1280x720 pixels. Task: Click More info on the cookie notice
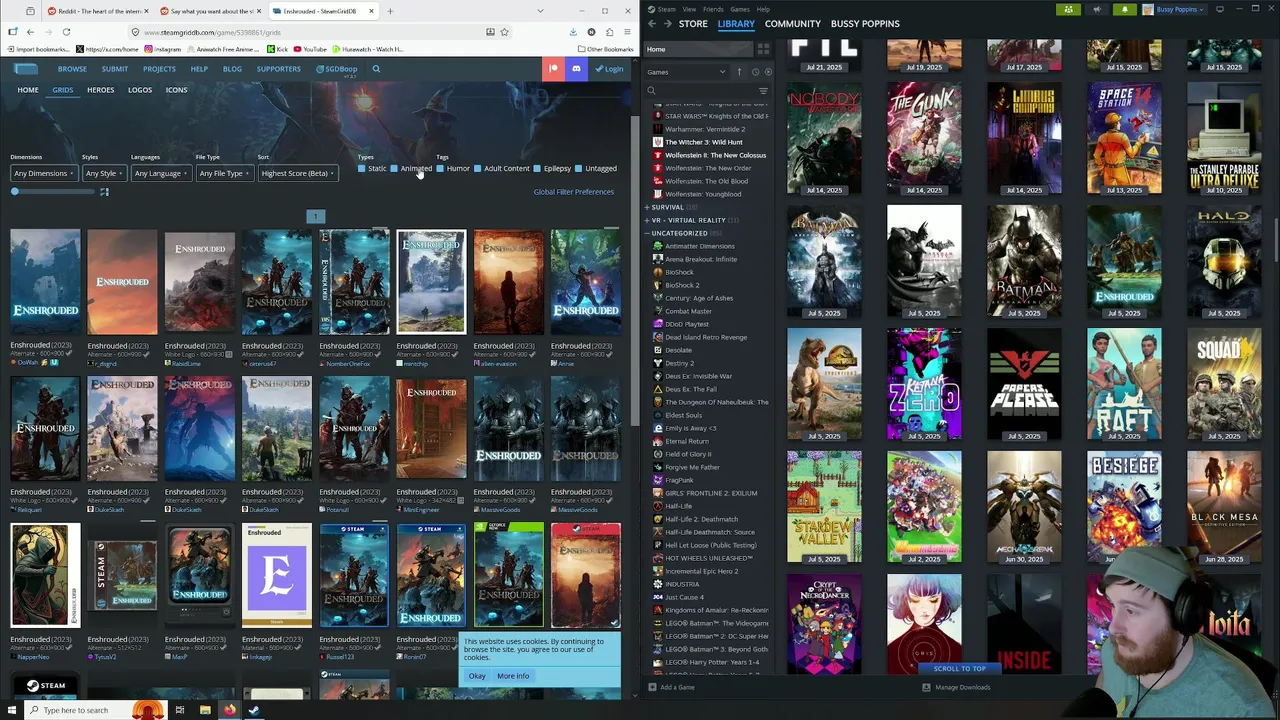click(513, 676)
